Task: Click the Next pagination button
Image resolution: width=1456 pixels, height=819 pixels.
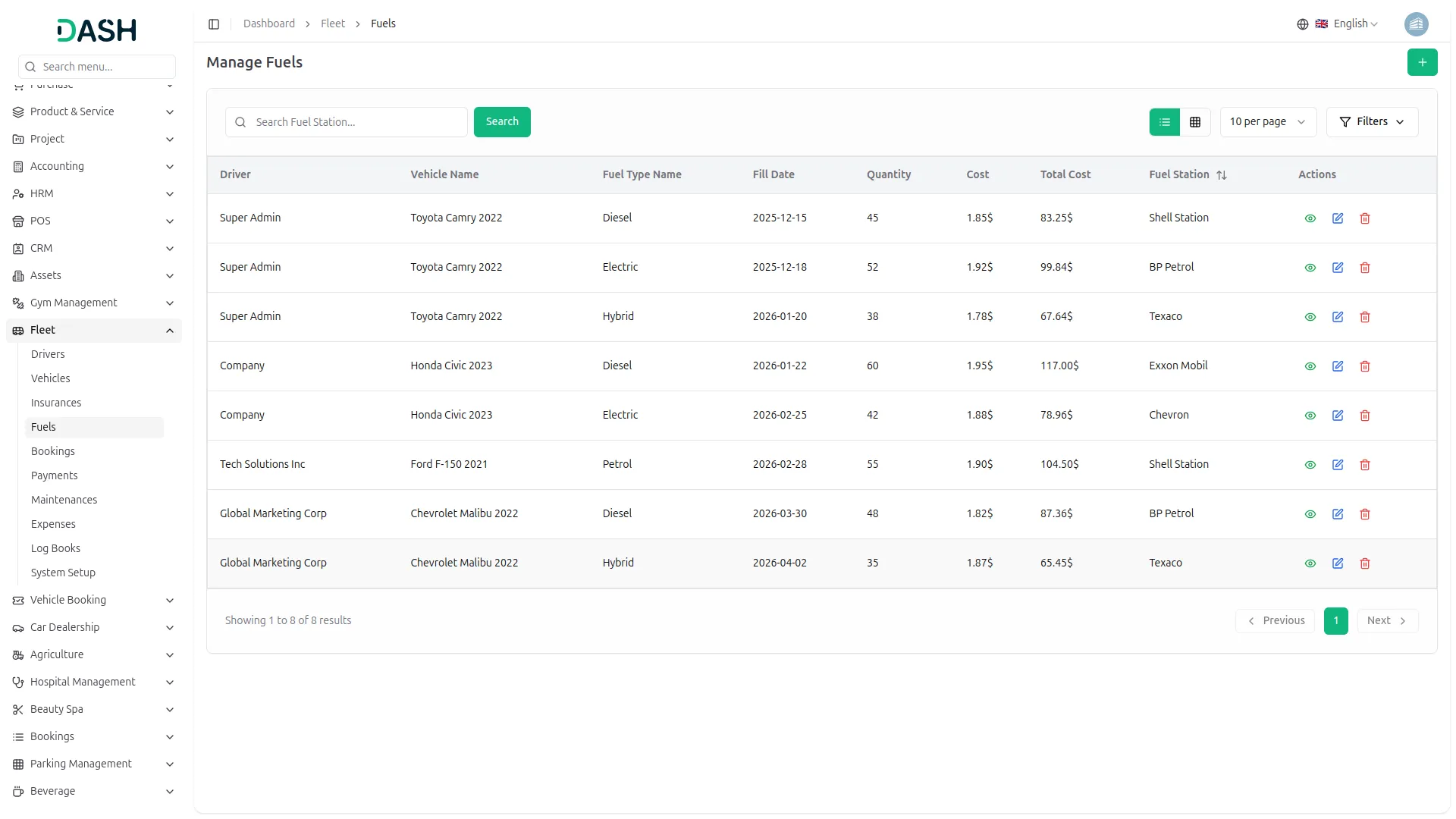Action: click(1386, 621)
